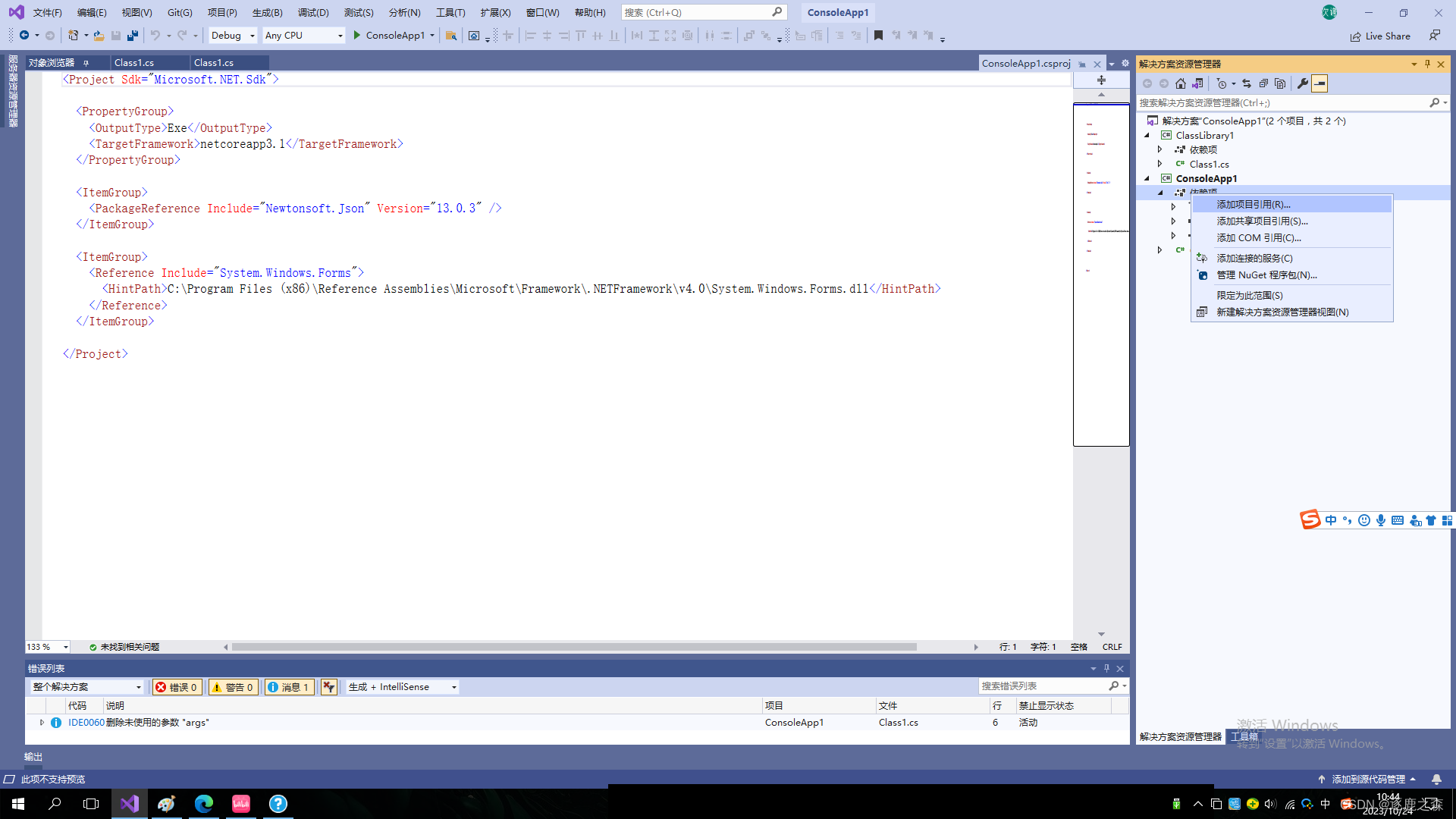The height and width of the screenshot is (819, 1456).
Task: Click the editor horizontal scrollbar
Action: pyautogui.click(x=574, y=648)
